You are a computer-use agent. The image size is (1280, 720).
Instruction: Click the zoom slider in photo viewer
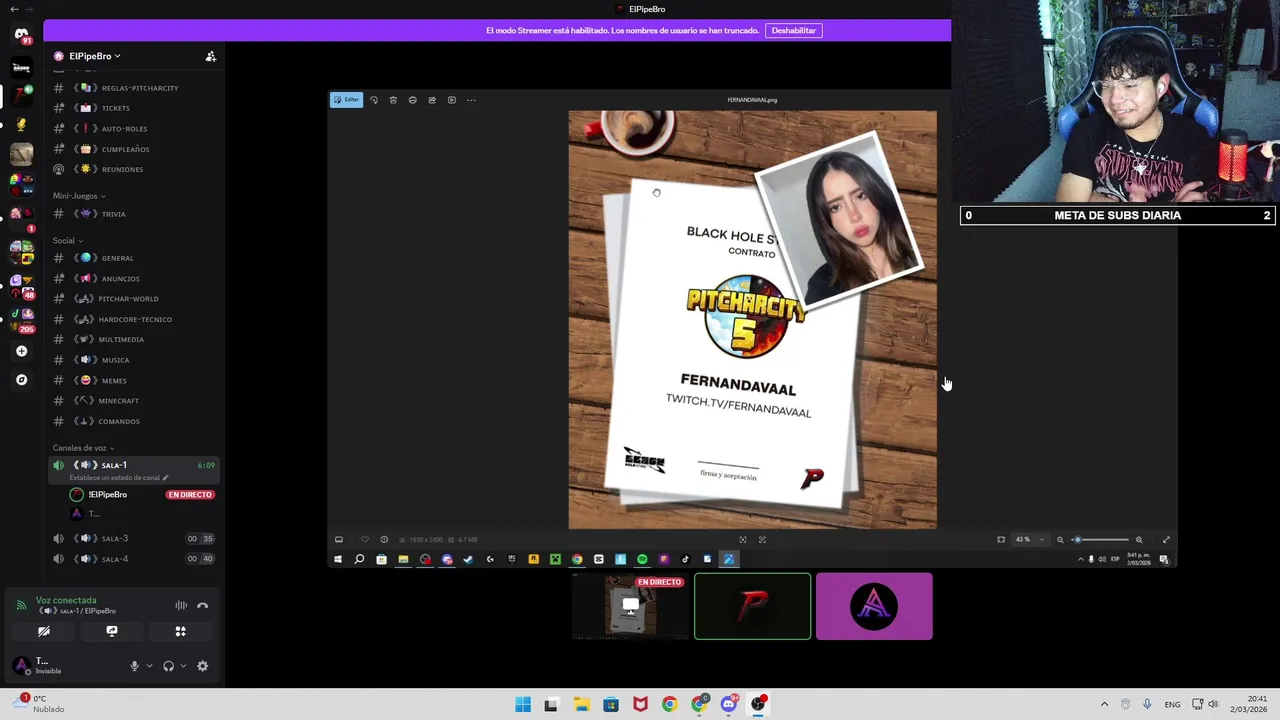[x=1099, y=540]
